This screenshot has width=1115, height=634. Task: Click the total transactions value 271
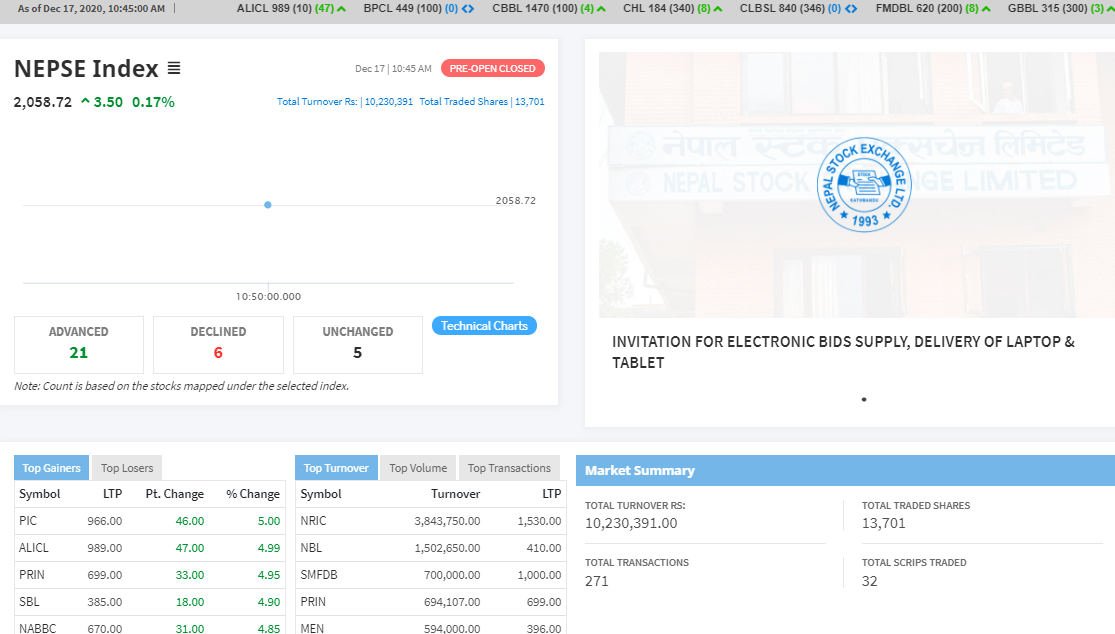[597, 581]
